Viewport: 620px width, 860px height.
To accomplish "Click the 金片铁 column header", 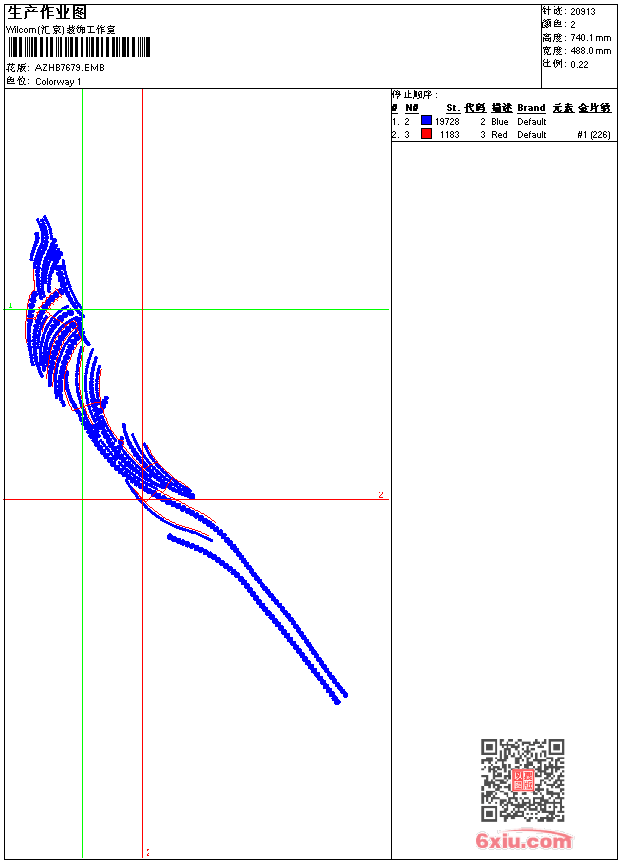I will (x=594, y=108).
